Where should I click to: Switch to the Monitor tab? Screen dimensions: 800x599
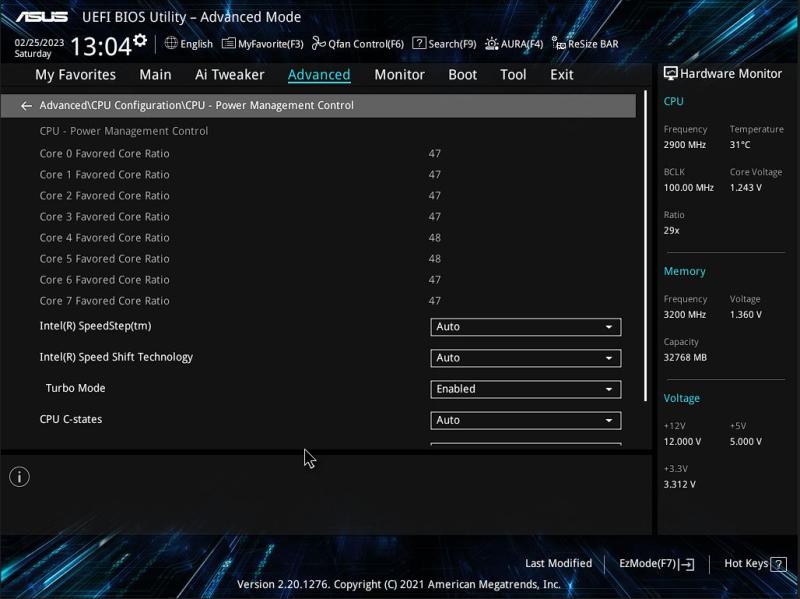tap(399, 75)
